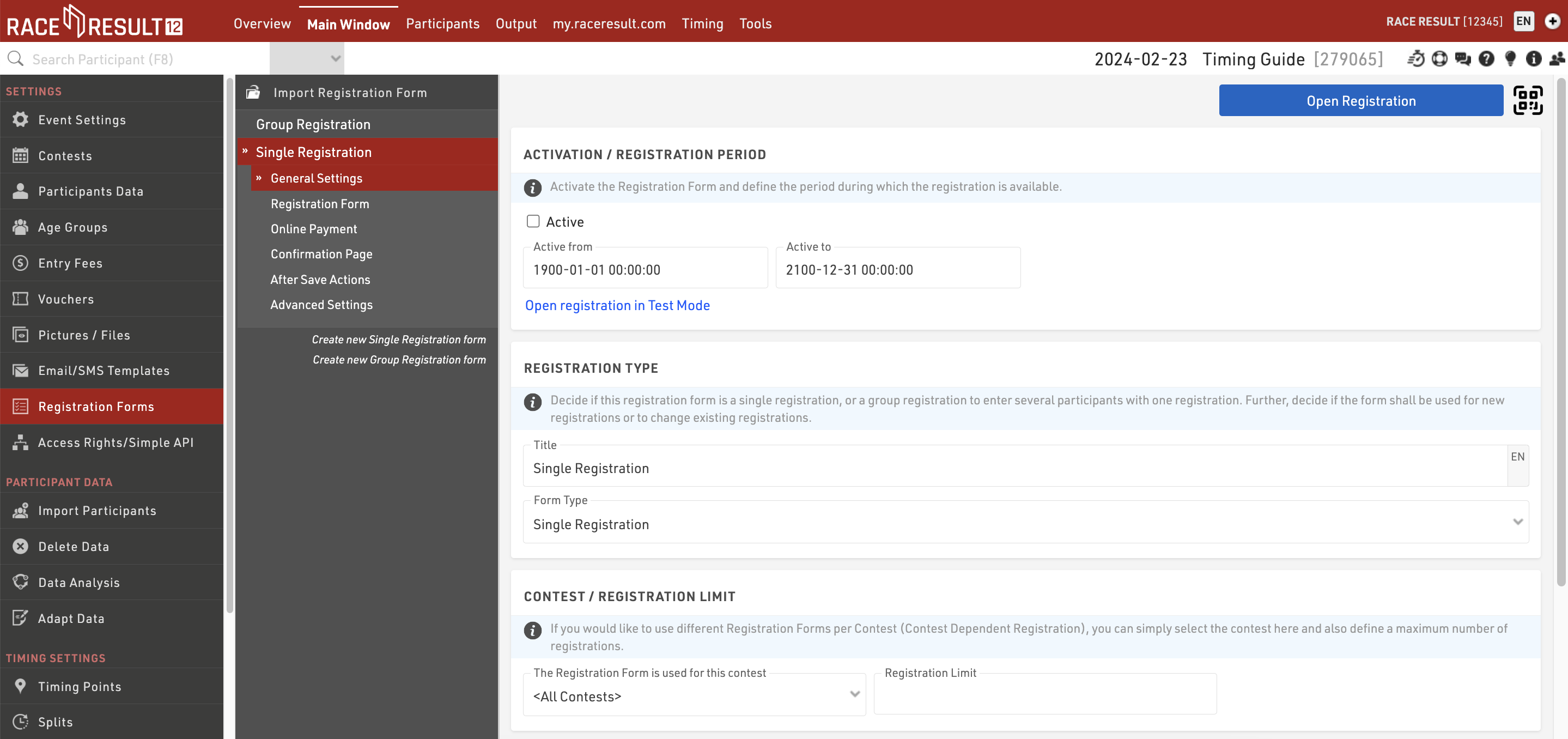Click the Access Rights network icon
This screenshot has height=739, width=1568.
pos(20,443)
